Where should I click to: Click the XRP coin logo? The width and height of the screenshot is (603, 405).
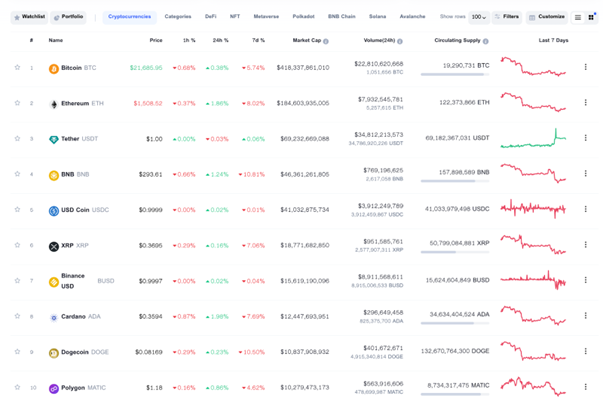click(54, 246)
